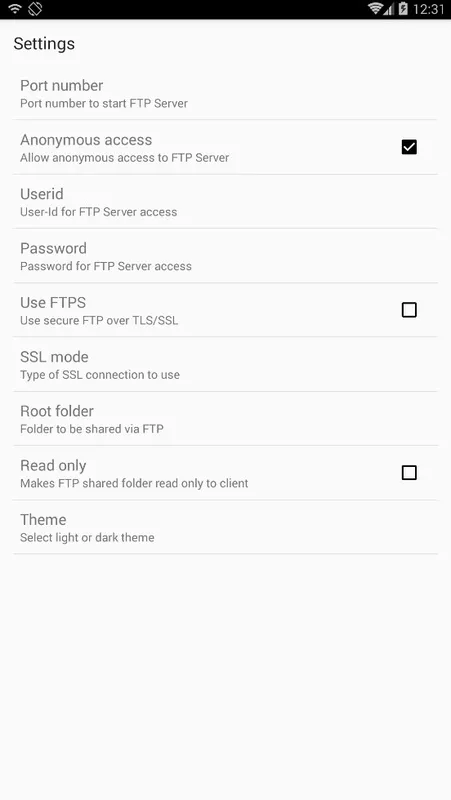
Task: Tap the battery charging icon
Action: 403,9
